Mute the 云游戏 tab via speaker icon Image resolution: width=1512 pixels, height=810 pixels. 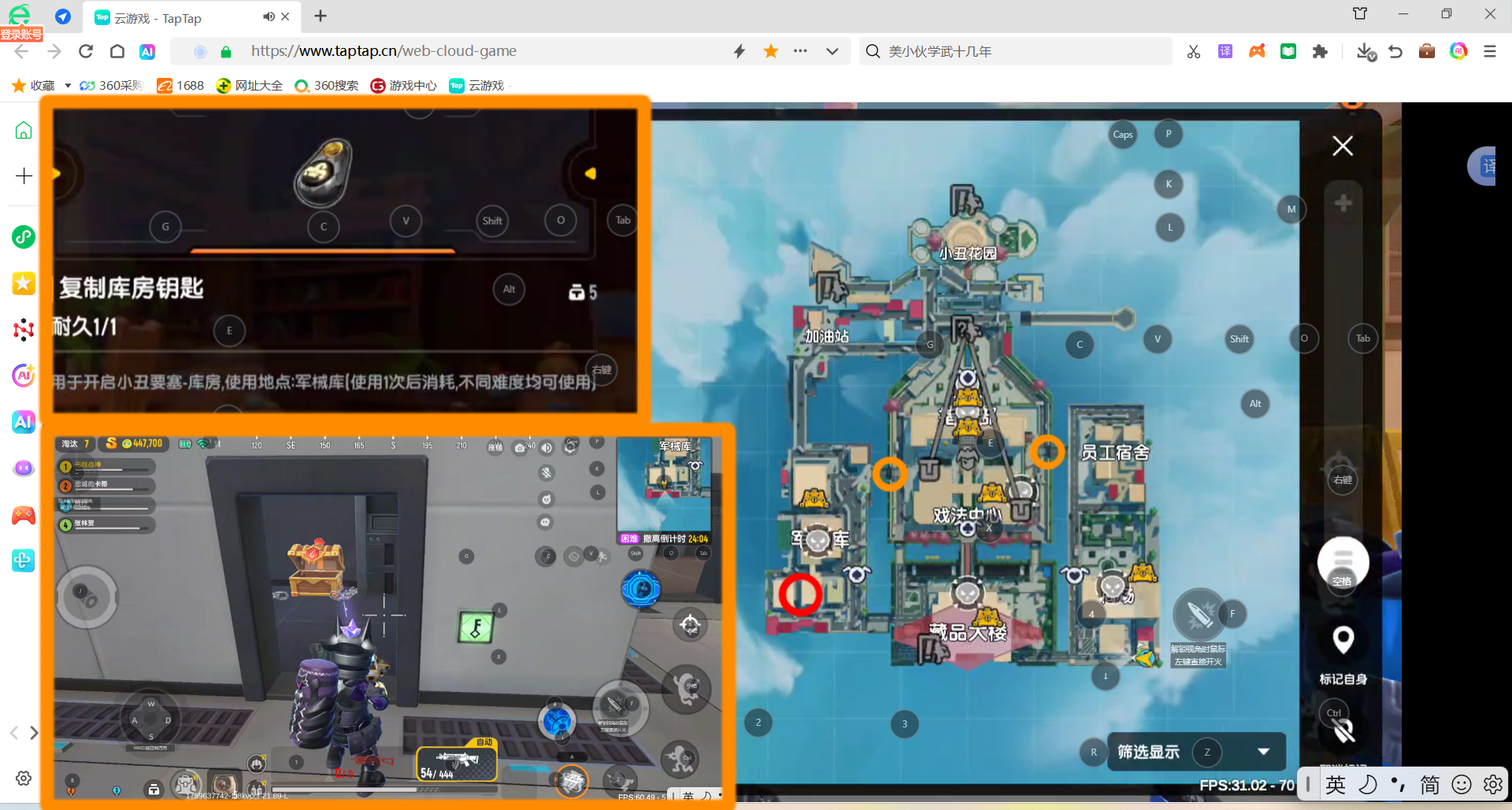269,17
